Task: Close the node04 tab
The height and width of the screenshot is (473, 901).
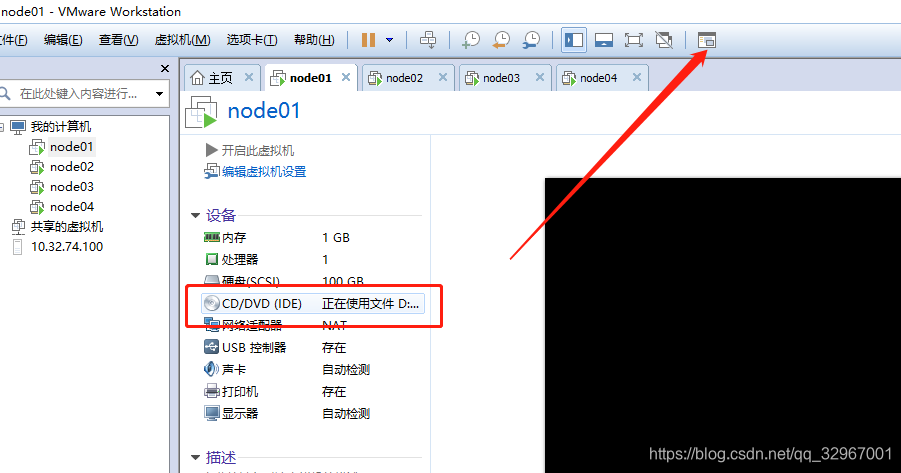Action: pyautogui.click(x=637, y=77)
